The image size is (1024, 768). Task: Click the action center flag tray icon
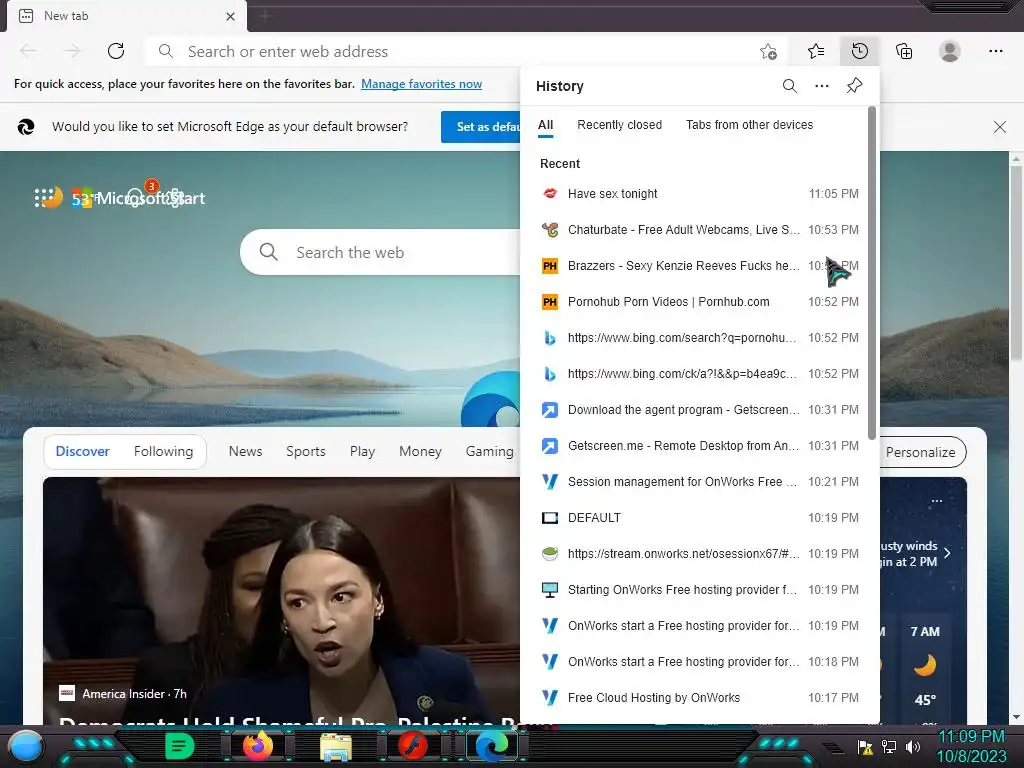click(x=865, y=746)
